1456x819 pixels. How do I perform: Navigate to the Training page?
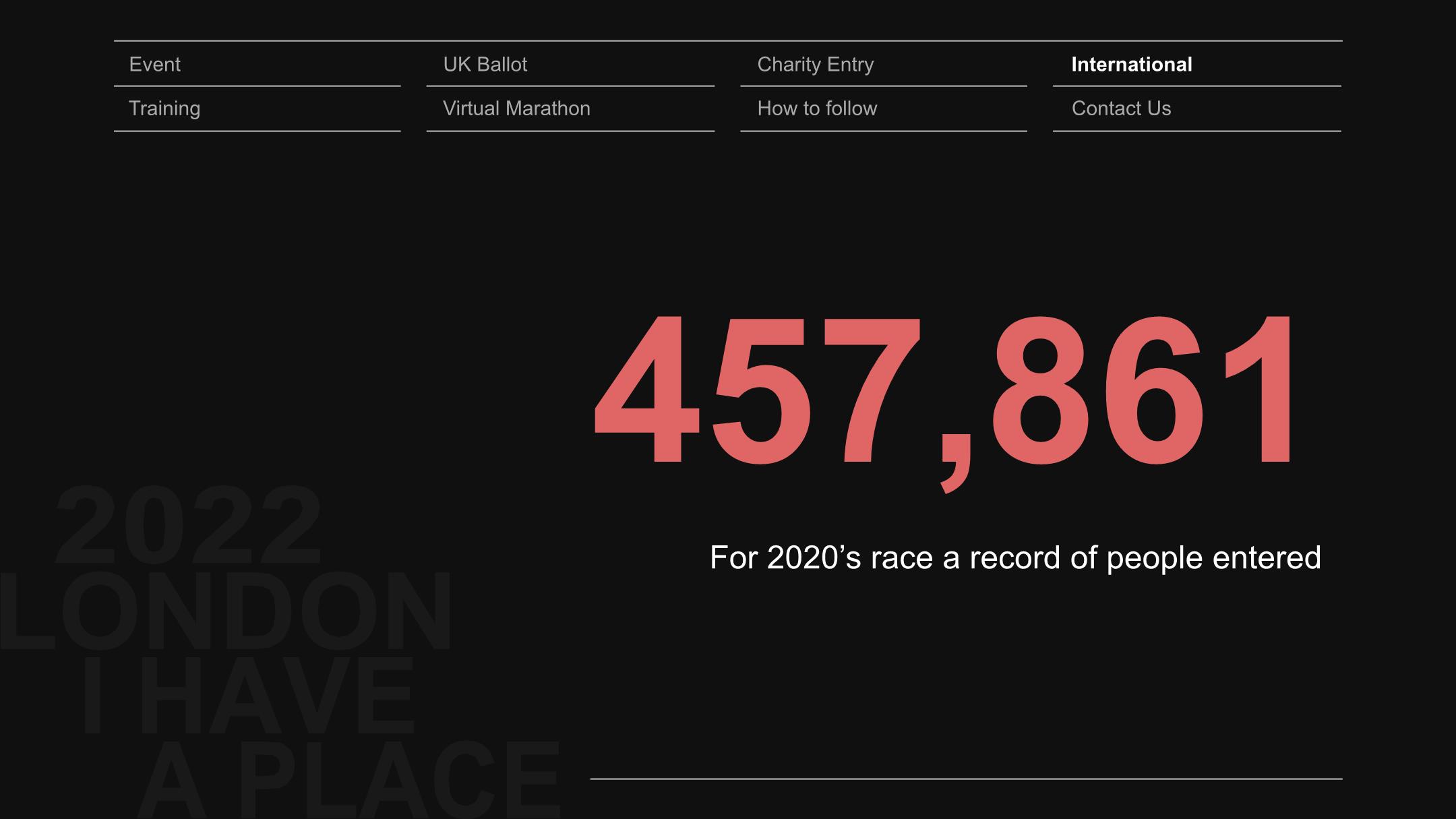coord(164,109)
